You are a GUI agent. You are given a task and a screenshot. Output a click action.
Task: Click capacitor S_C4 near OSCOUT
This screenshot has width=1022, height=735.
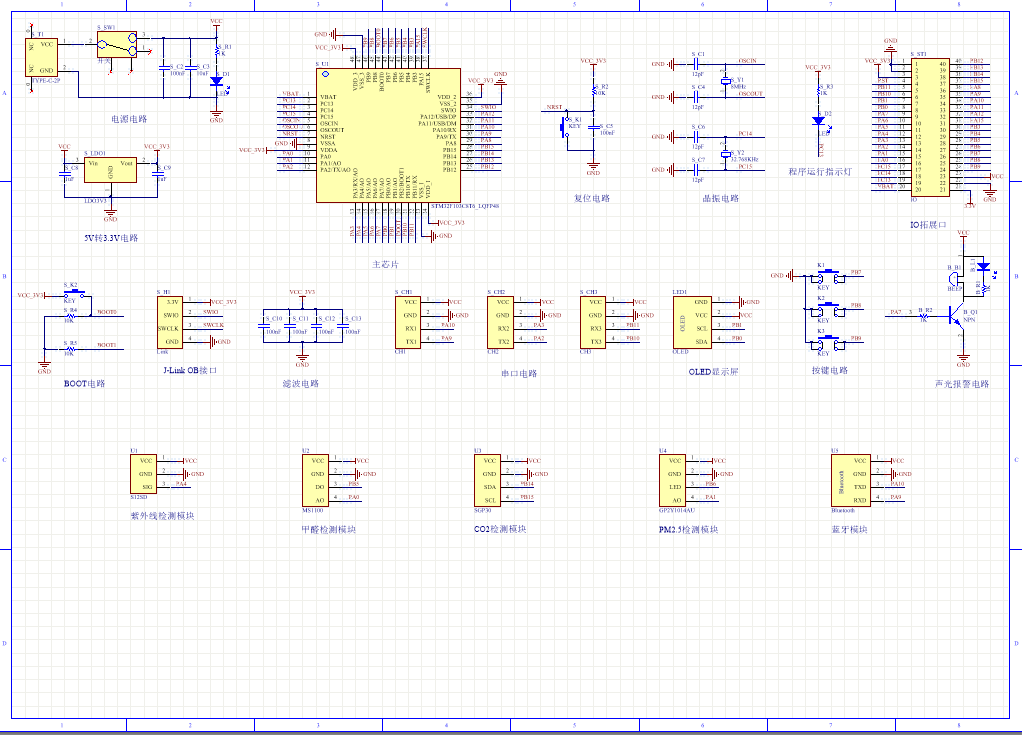coord(695,96)
